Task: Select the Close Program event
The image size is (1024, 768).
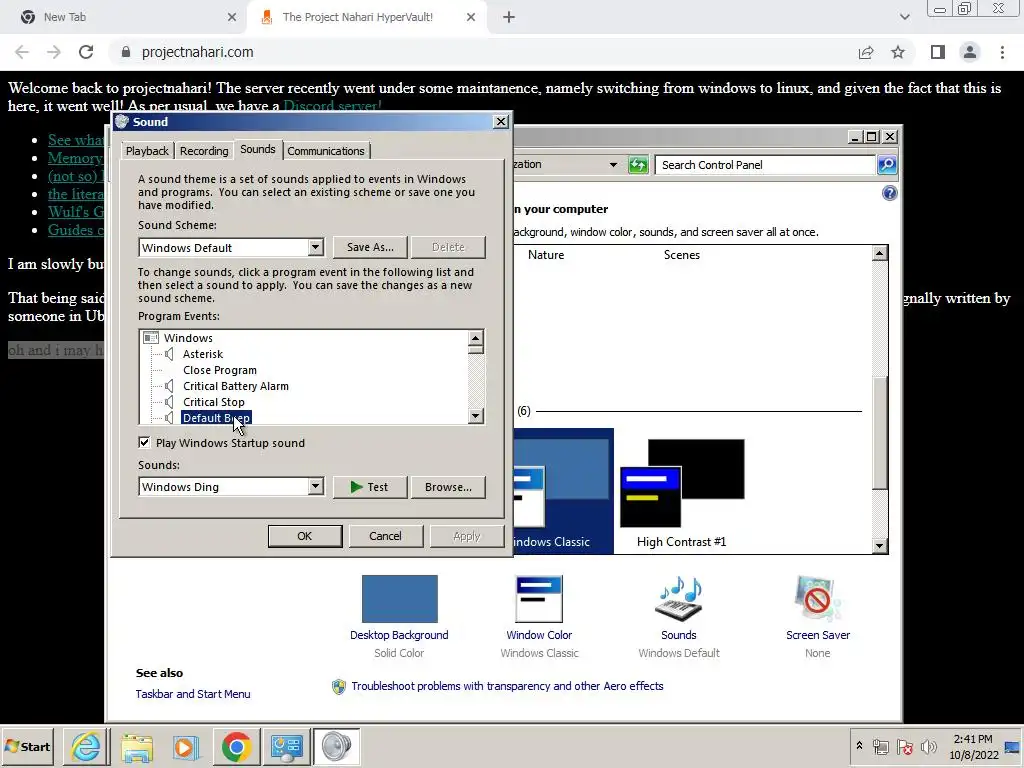Action: [x=219, y=370]
